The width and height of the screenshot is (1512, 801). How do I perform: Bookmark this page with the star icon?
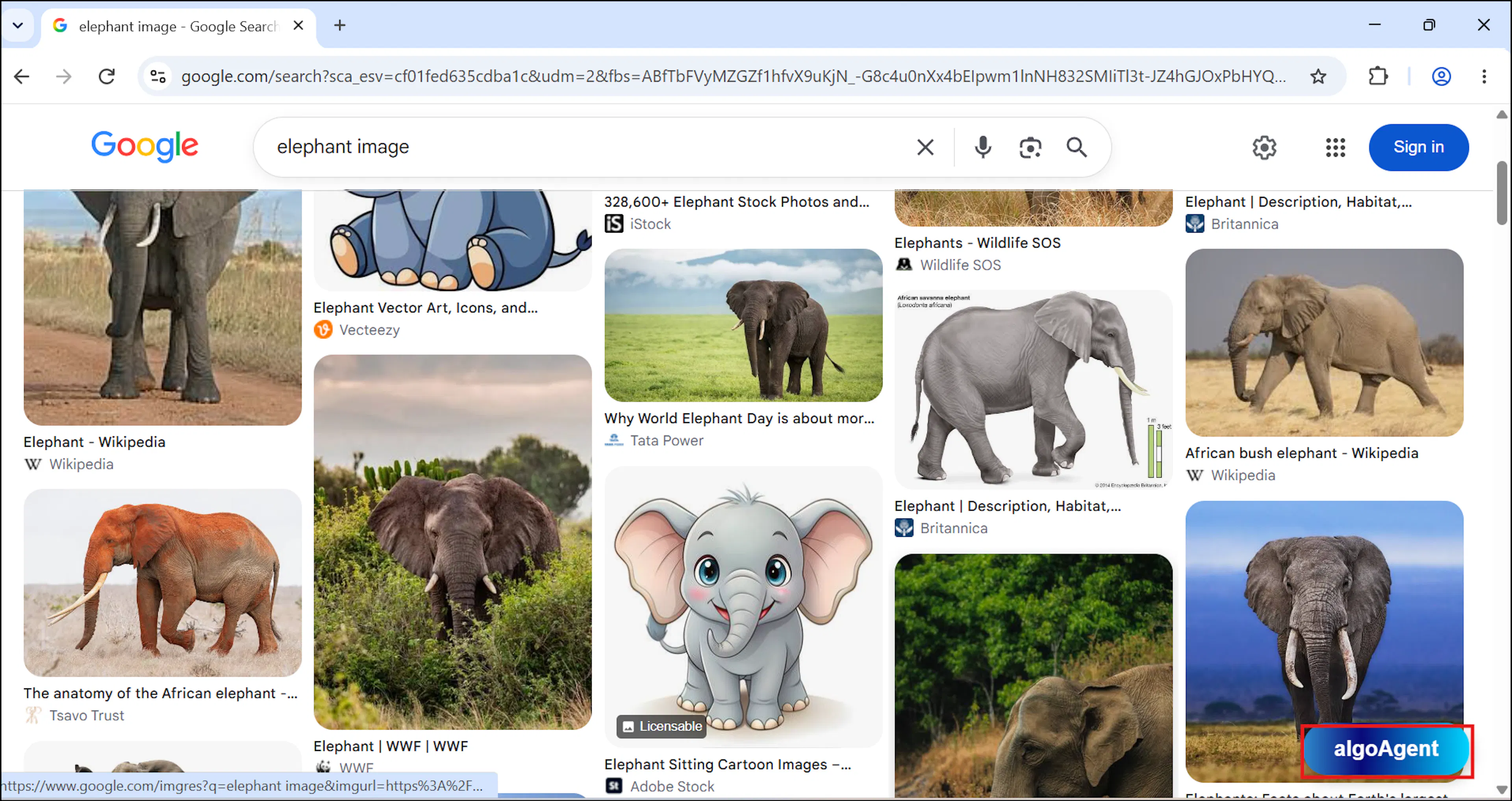point(1318,76)
